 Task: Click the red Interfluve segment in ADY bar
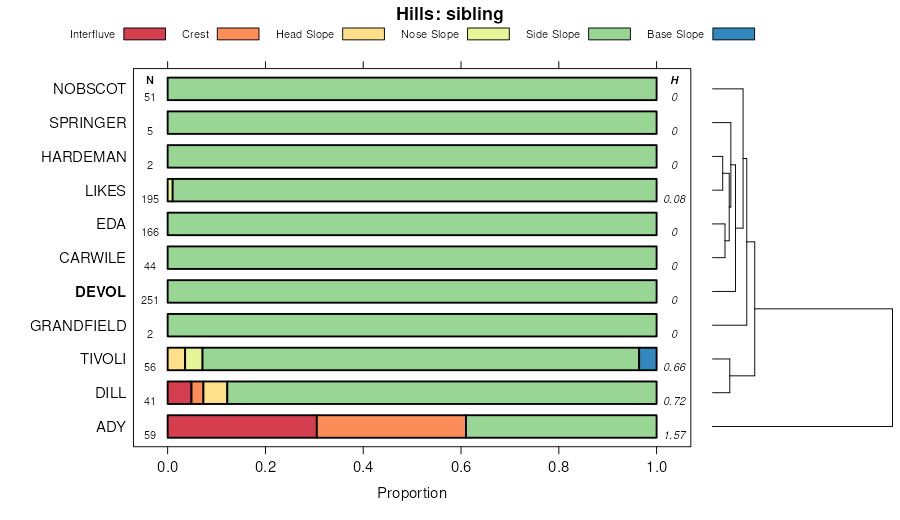click(x=242, y=427)
